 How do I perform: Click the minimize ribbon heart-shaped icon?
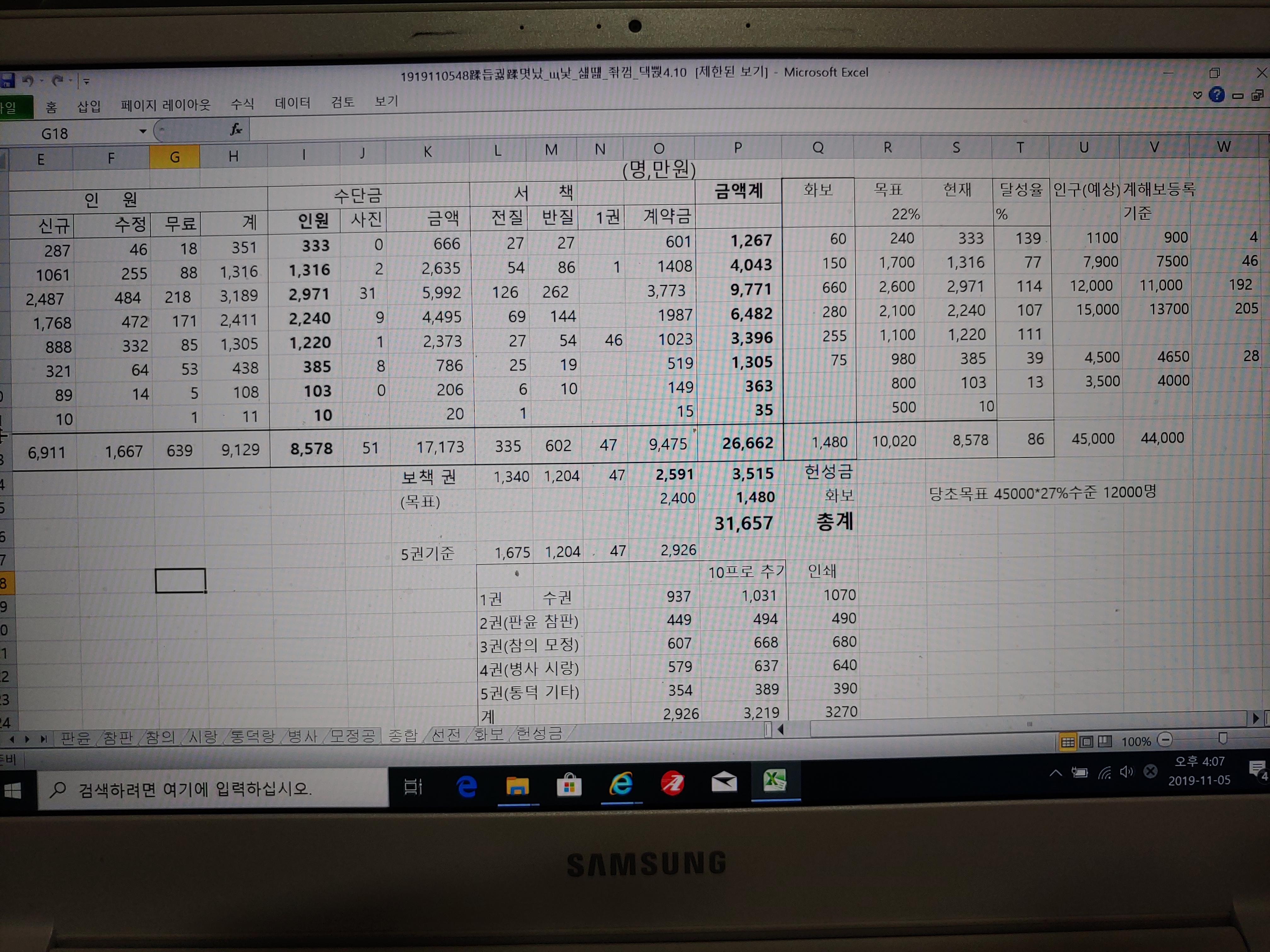1197,95
